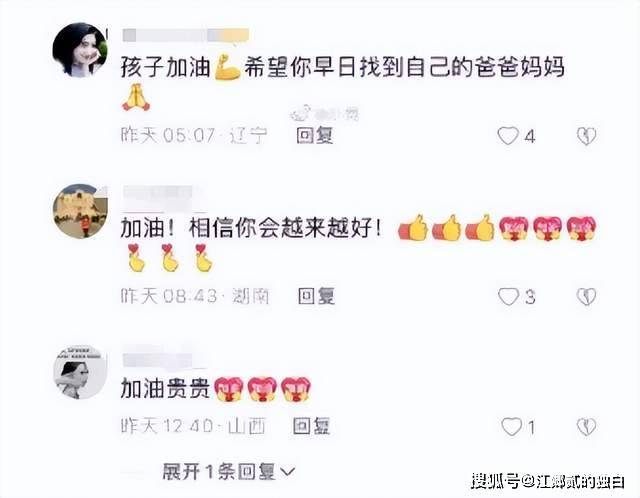Select the comment text 加油贵贵
The height and width of the screenshot is (498, 640).
(165, 389)
